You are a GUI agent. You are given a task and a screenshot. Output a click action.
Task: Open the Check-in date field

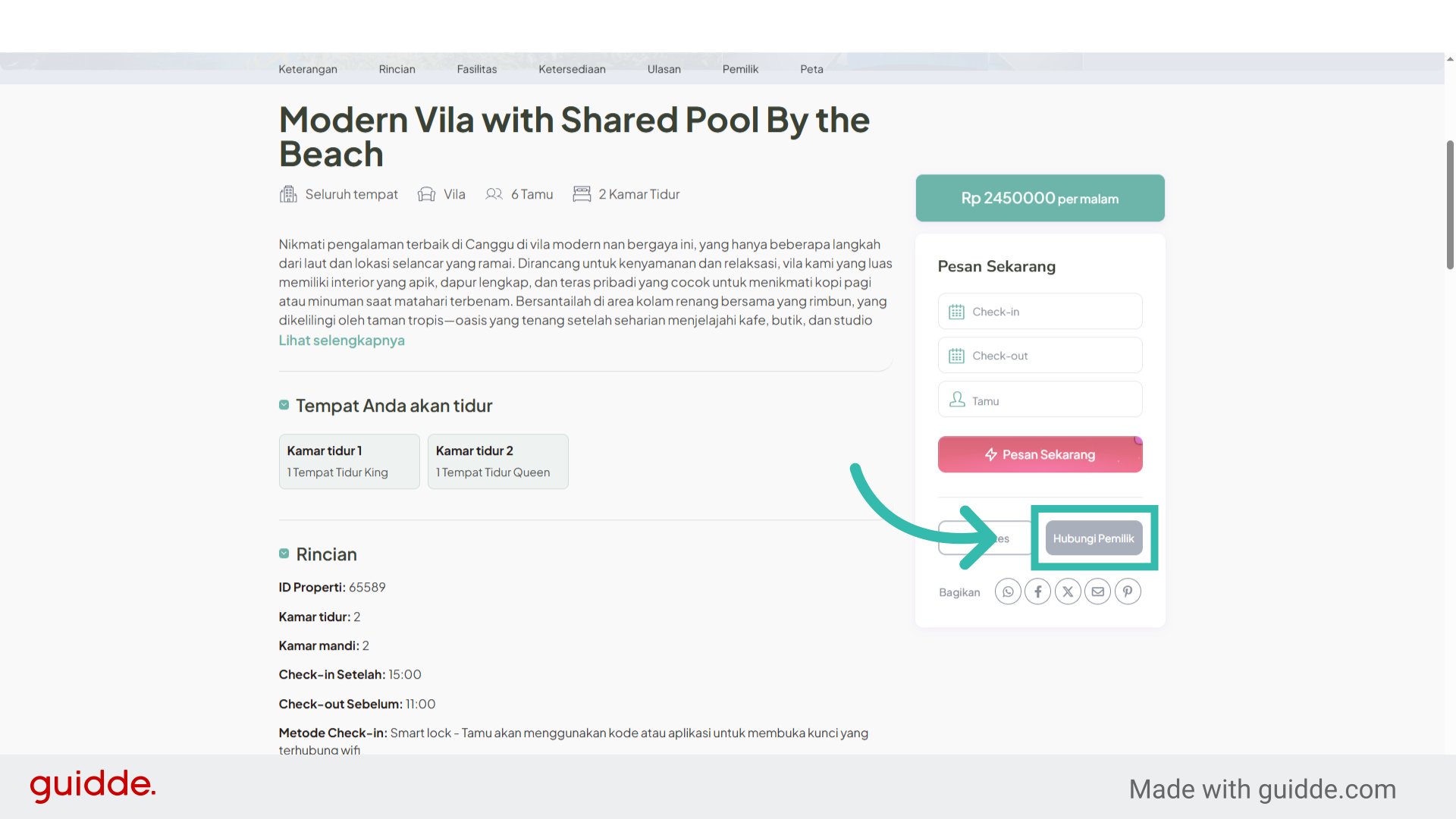pos(1040,311)
